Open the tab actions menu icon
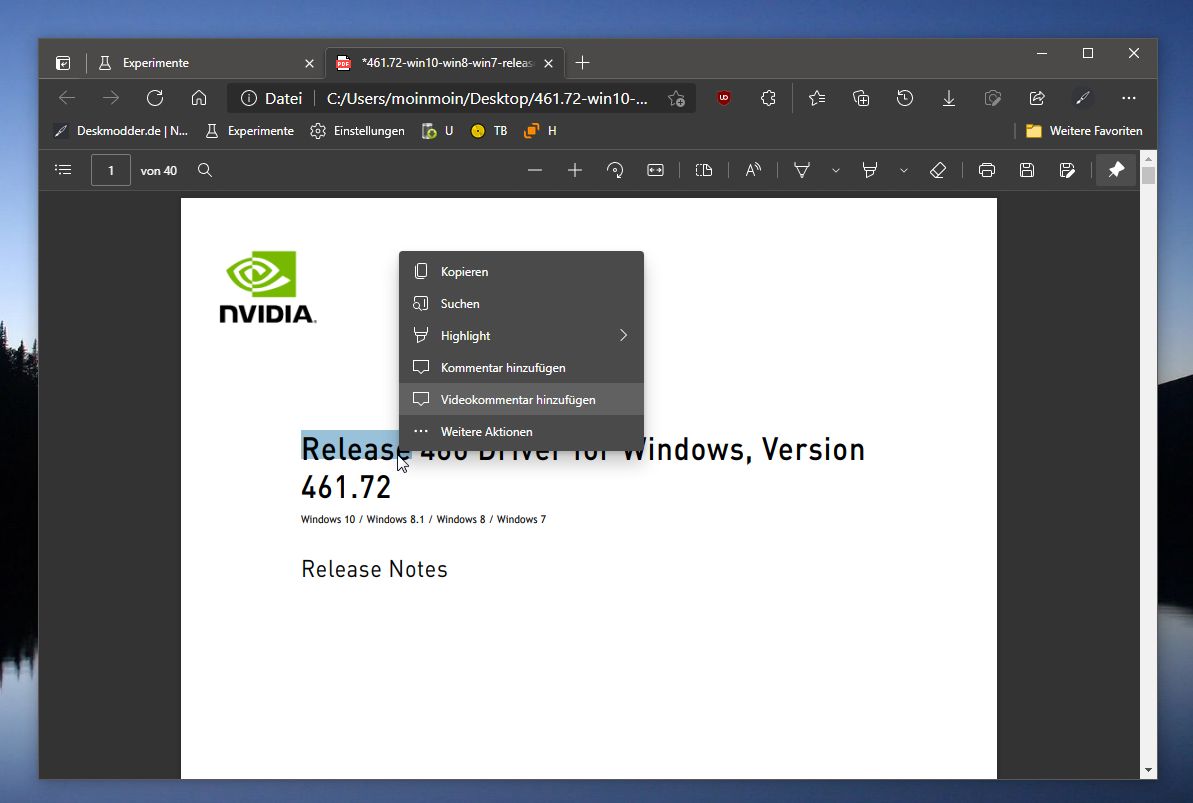This screenshot has width=1193, height=803. (63, 63)
